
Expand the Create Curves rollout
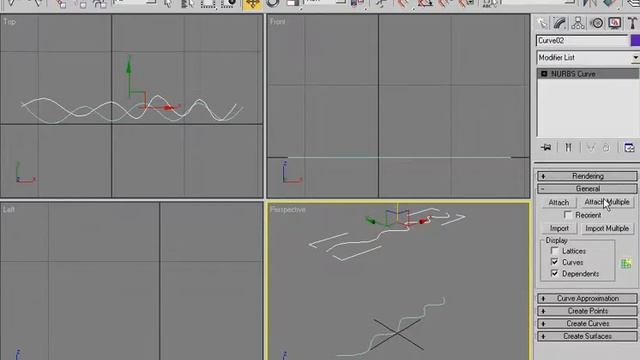click(587, 324)
